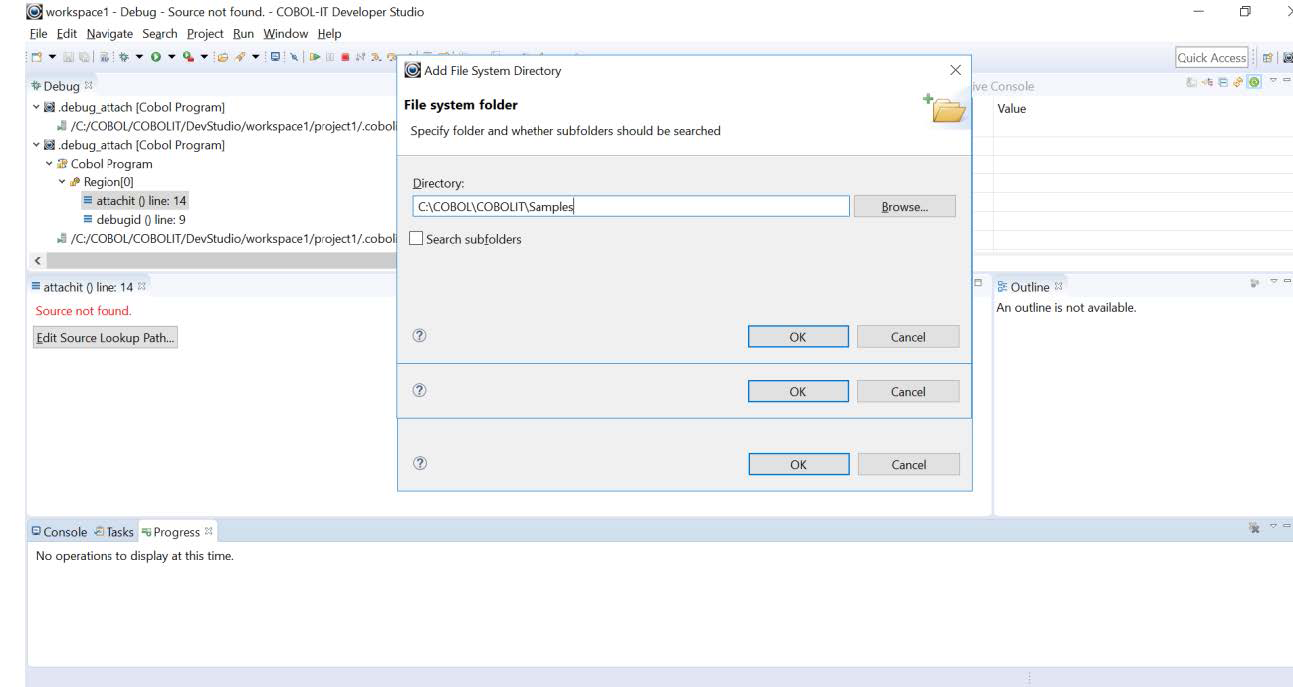
Task: Click the Save All toolbar icon
Action: click(x=84, y=57)
